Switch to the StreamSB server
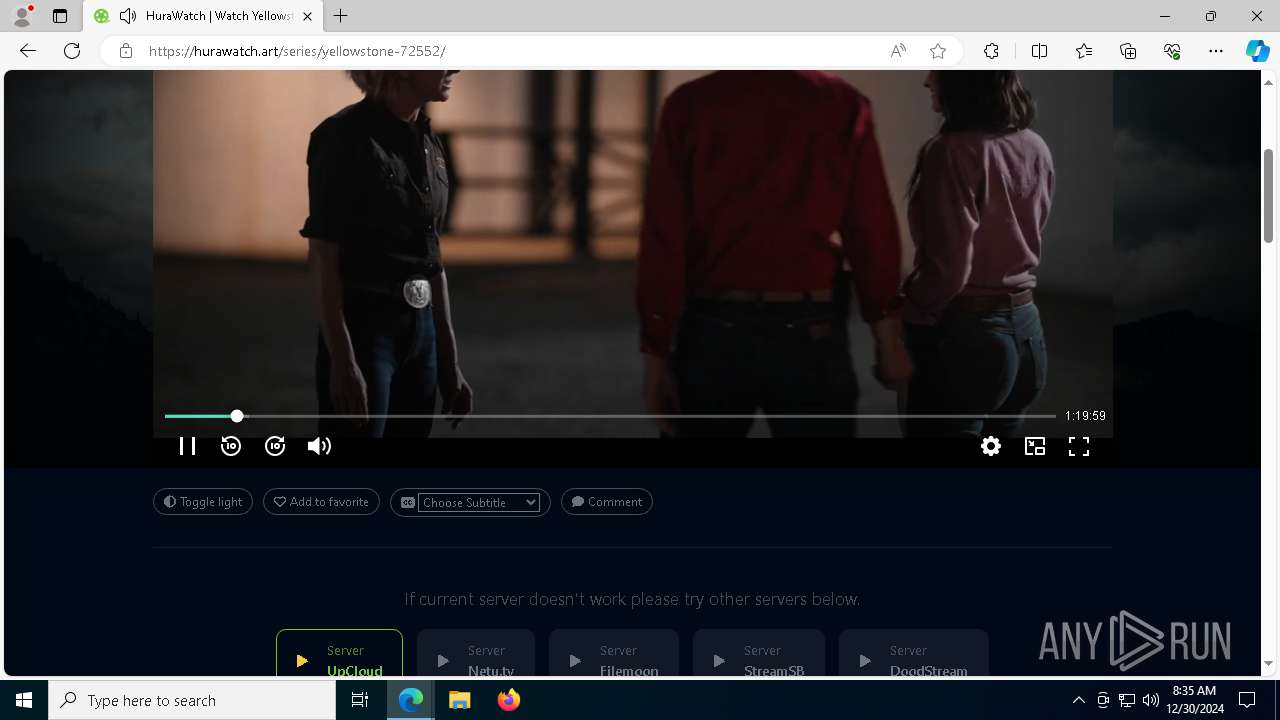Image resolution: width=1280 pixels, height=720 pixels. (759, 654)
